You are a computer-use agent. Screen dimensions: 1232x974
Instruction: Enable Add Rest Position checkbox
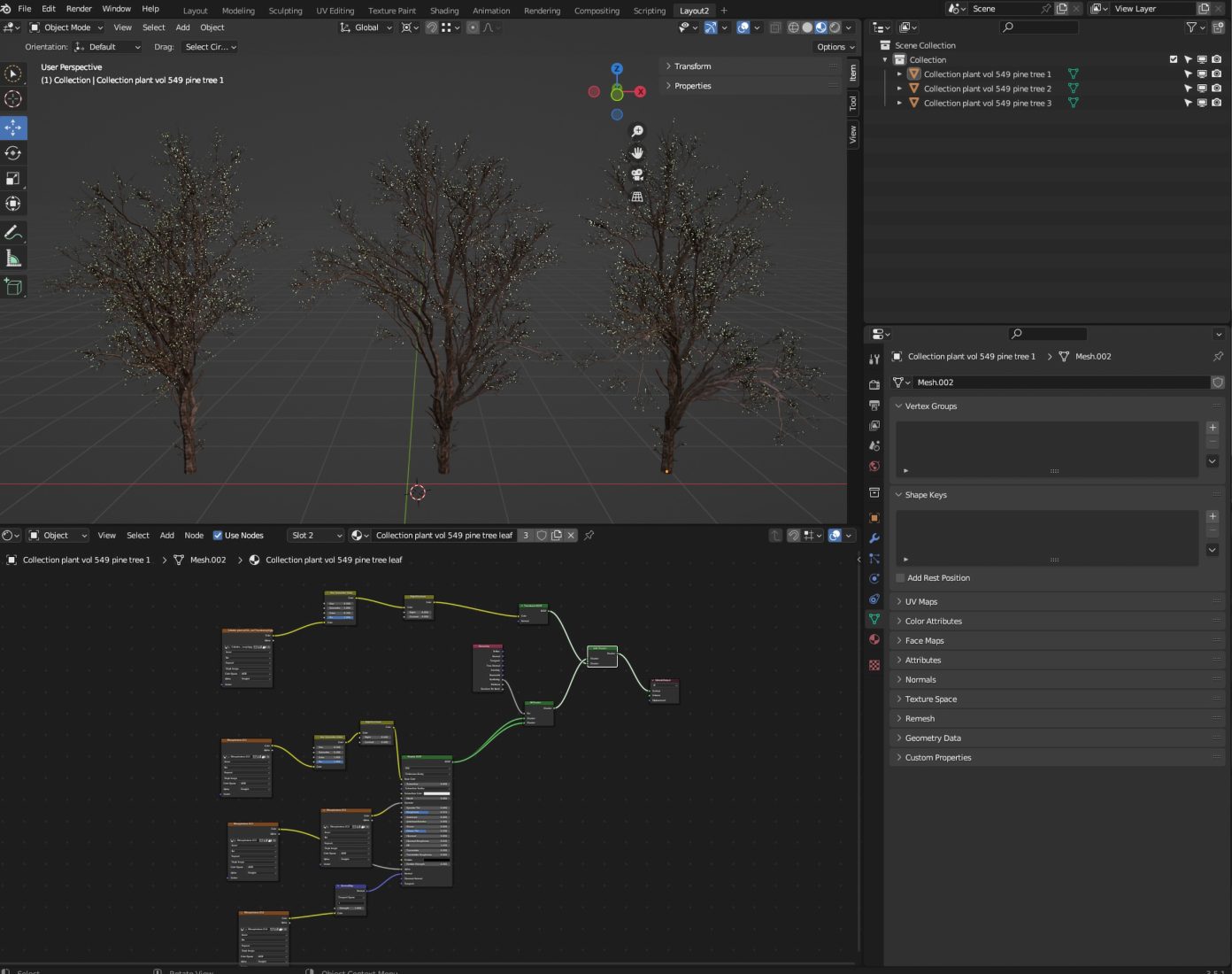tap(900, 578)
